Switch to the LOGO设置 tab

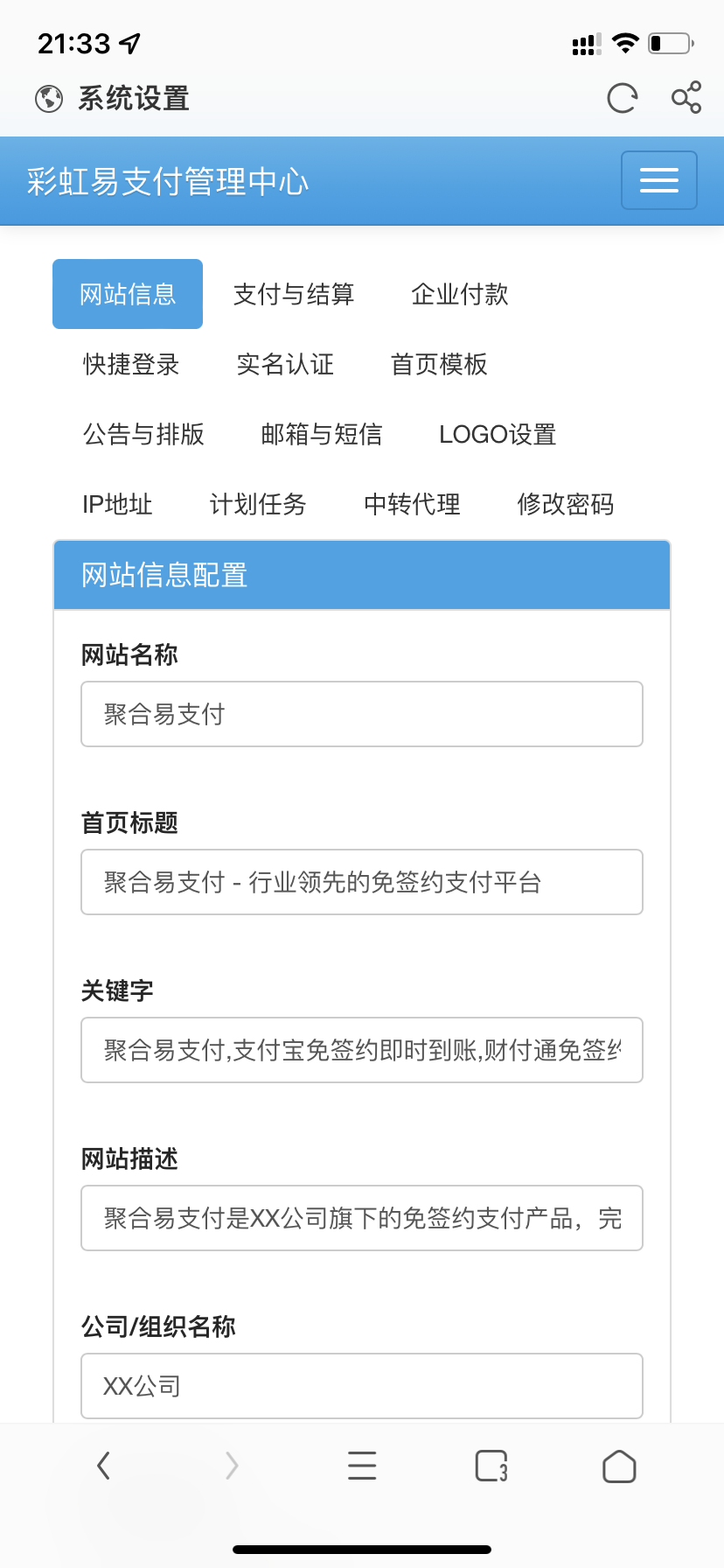(x=498, y=435)
